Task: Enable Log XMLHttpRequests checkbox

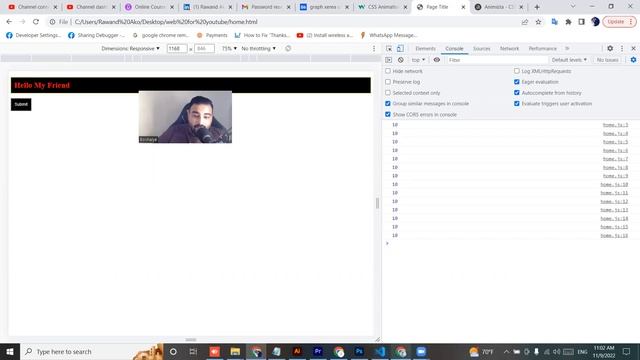Action: (x=517, y=71)
